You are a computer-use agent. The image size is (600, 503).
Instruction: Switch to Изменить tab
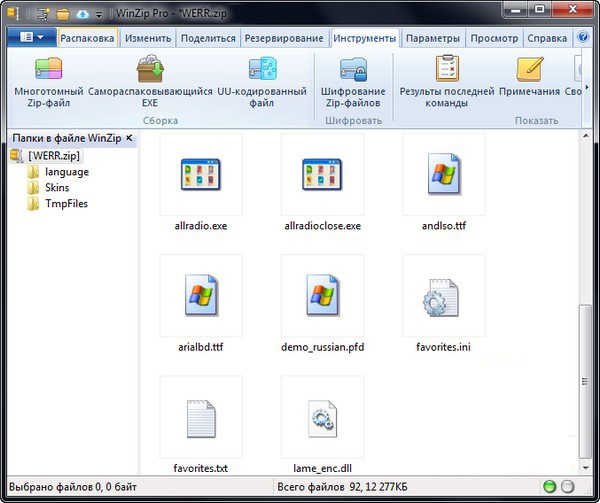click(148, 38)
